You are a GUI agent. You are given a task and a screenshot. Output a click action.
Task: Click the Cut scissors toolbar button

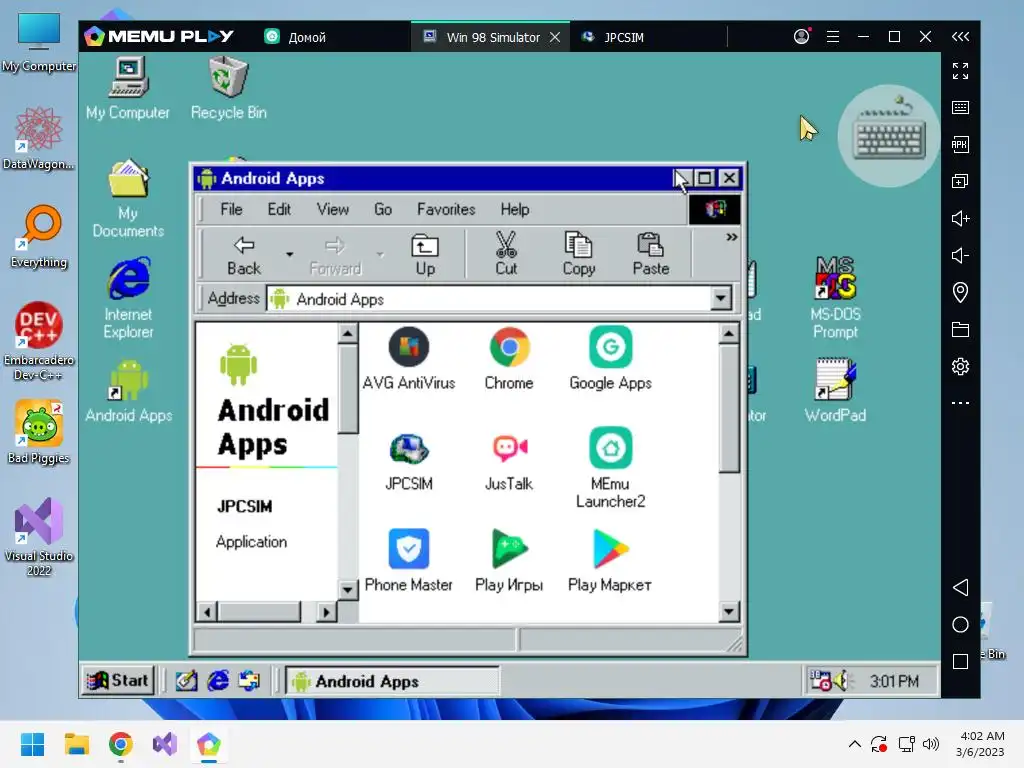tap(505, 254)
